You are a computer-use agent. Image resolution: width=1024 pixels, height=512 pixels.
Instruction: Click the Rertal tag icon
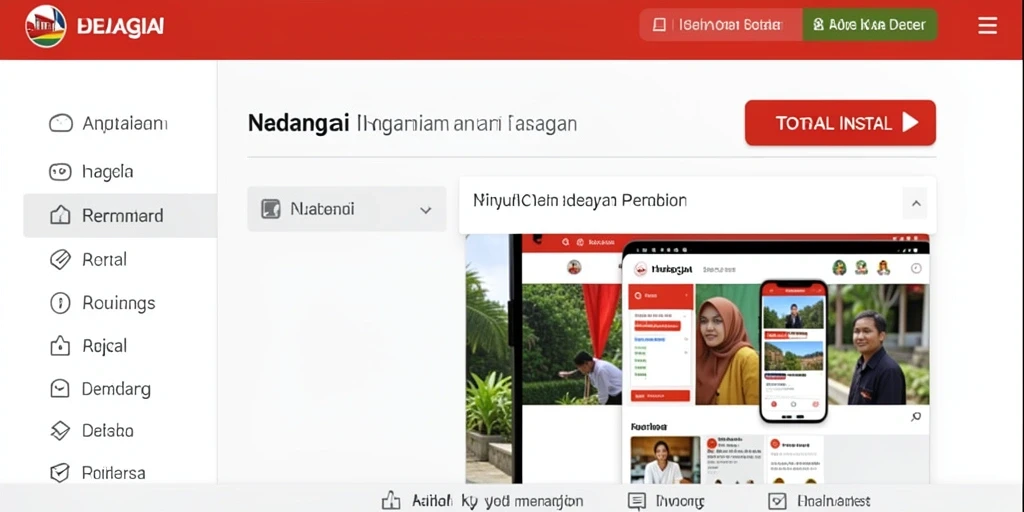60,259
